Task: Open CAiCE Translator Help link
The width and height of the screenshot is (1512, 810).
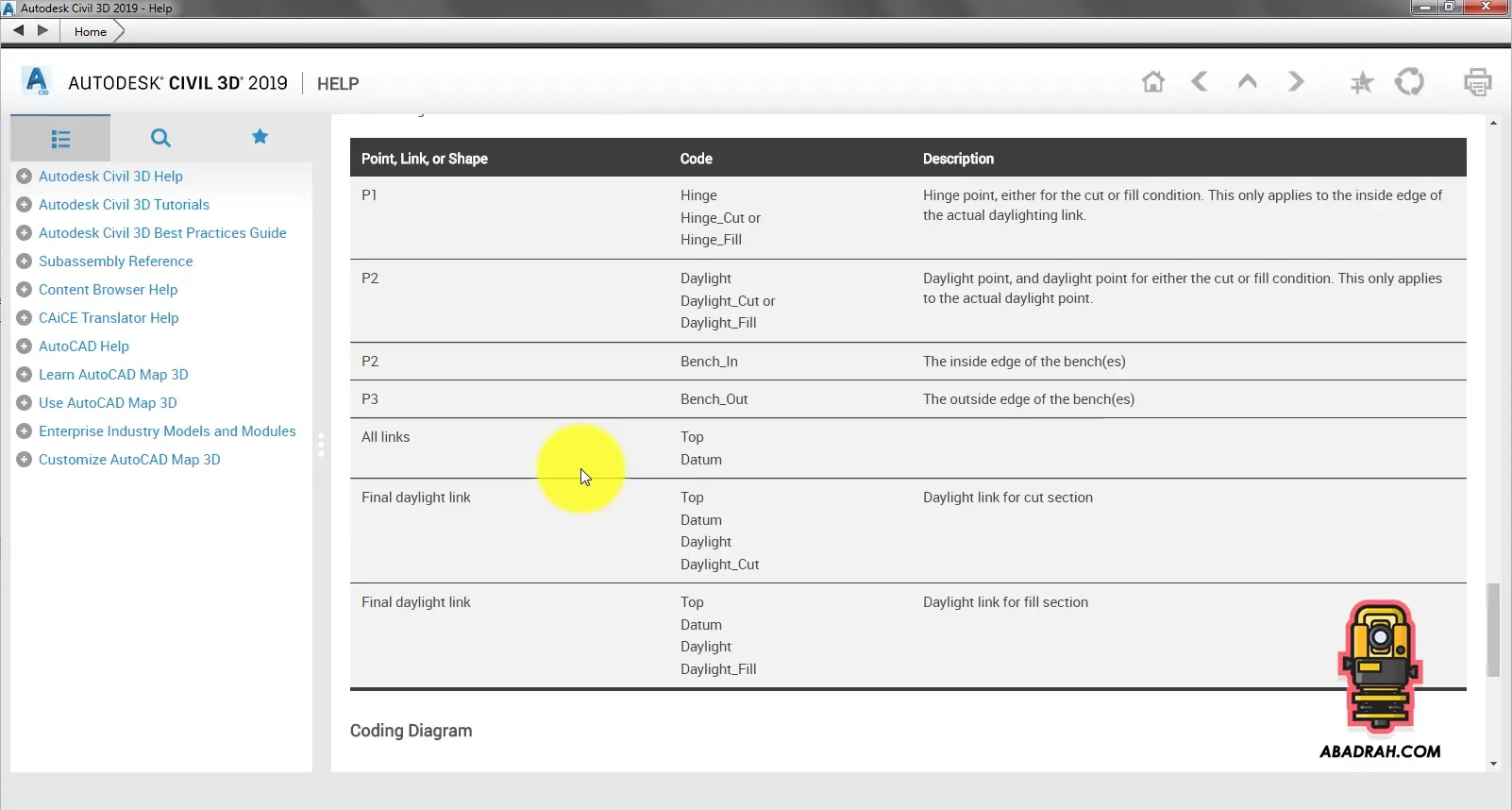Action: (x=109, y=318)
